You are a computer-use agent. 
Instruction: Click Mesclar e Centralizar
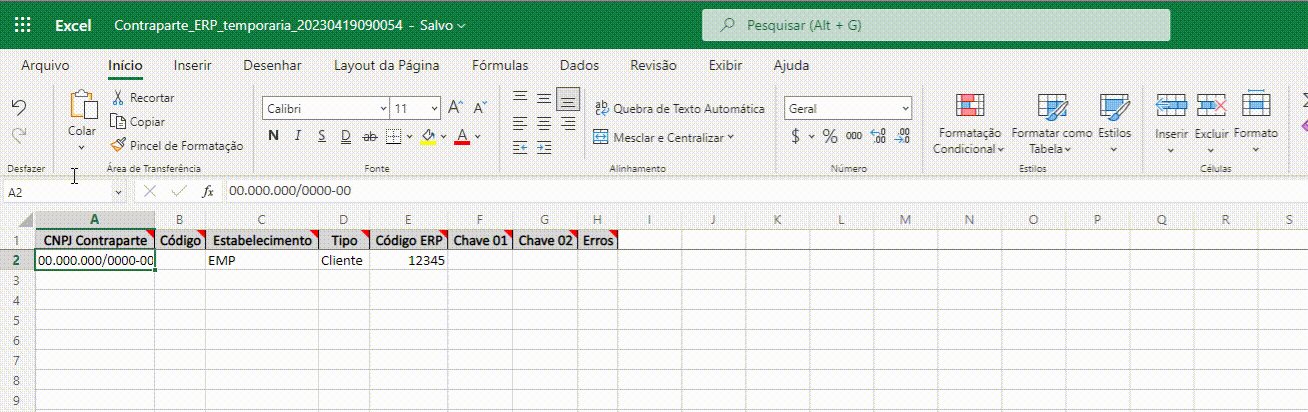coord(660,137)
